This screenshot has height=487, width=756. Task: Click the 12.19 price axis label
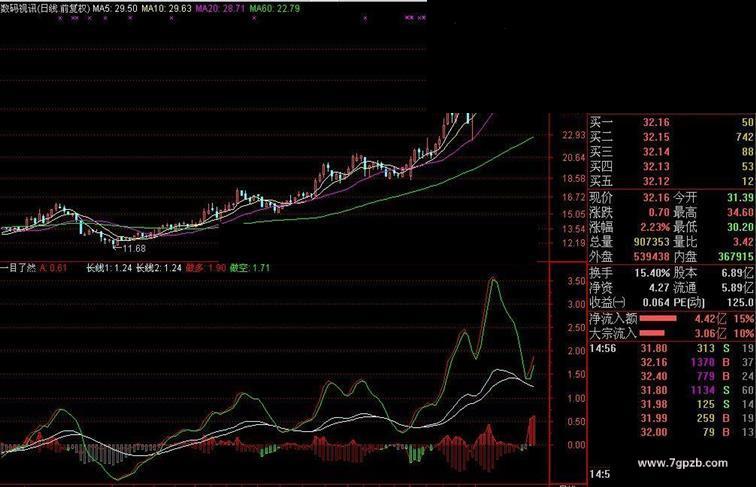point(573,243)
